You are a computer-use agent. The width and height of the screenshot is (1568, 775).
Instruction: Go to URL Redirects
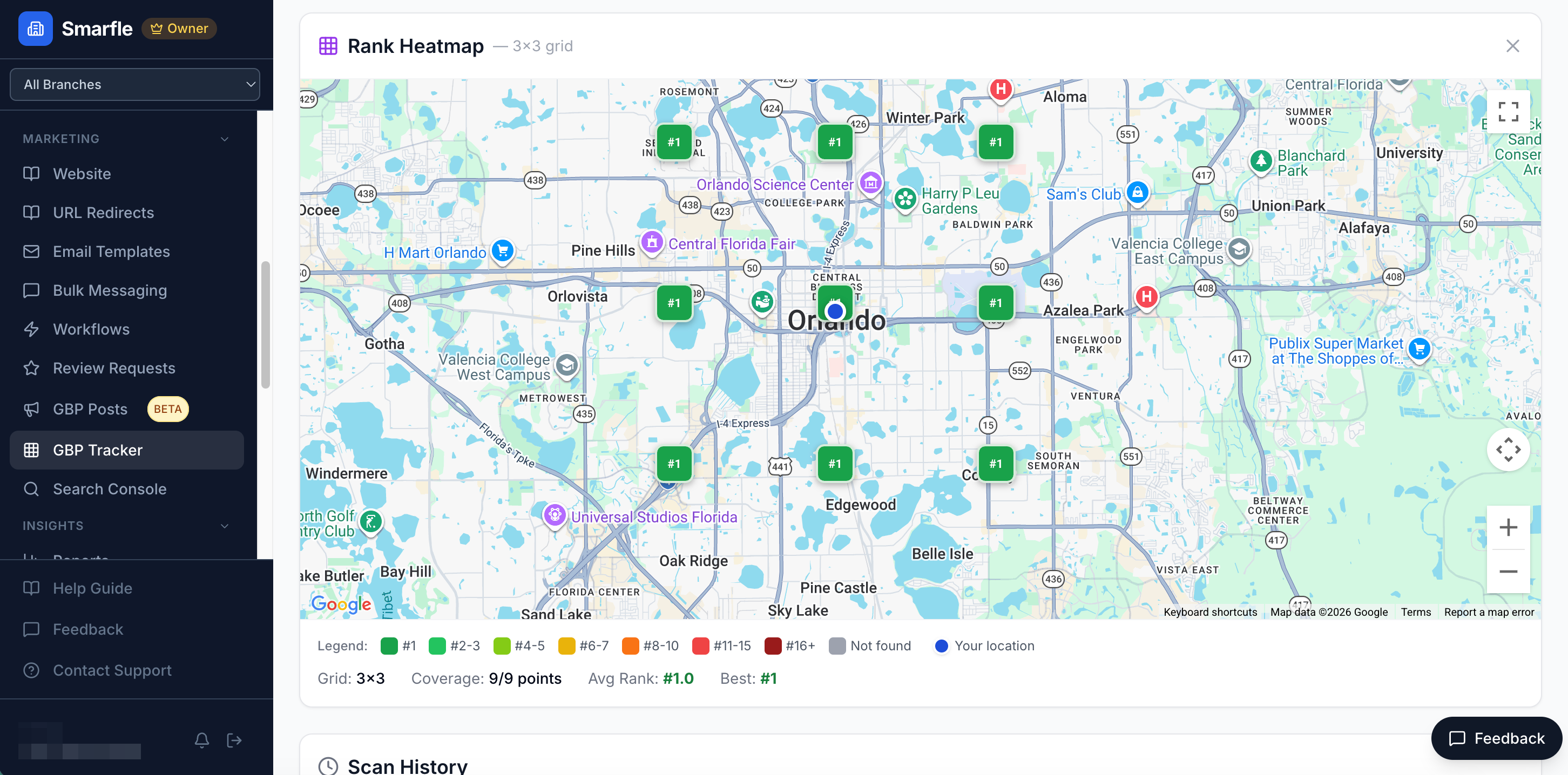pyautogui.click(x=126, y=213)
